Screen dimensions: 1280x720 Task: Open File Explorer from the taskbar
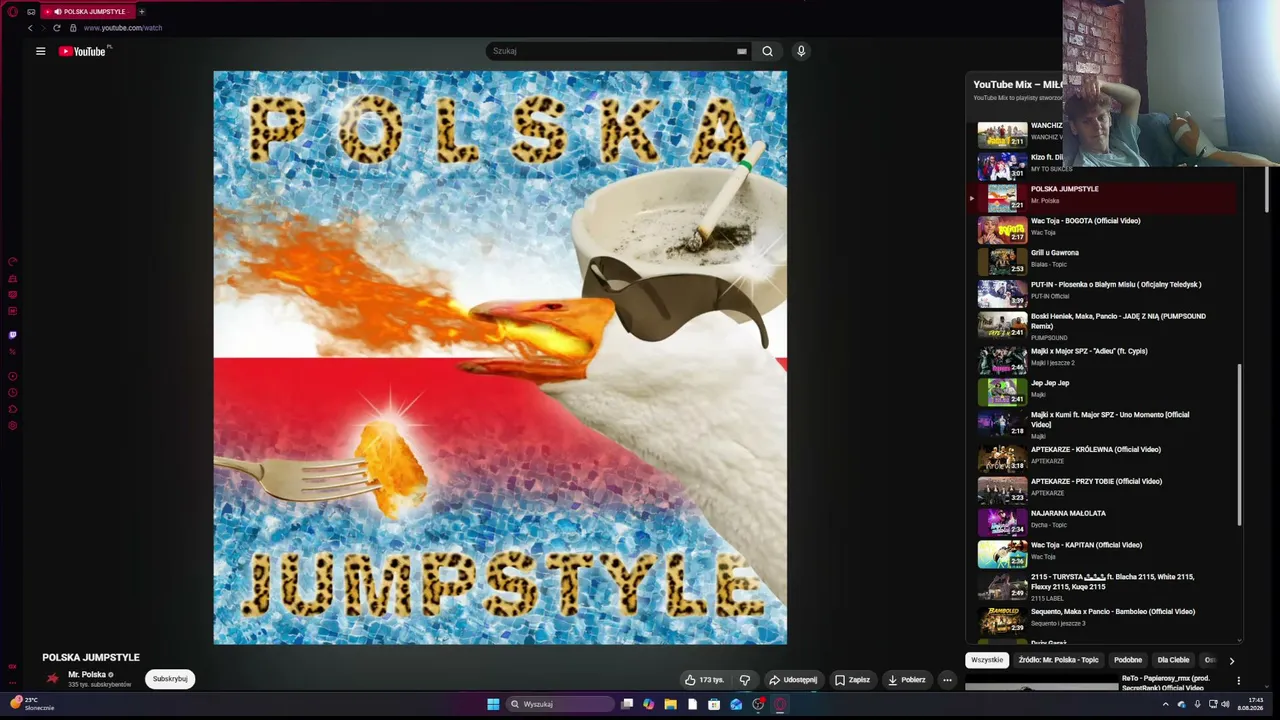pyautogui.click(x=670, y=704)
